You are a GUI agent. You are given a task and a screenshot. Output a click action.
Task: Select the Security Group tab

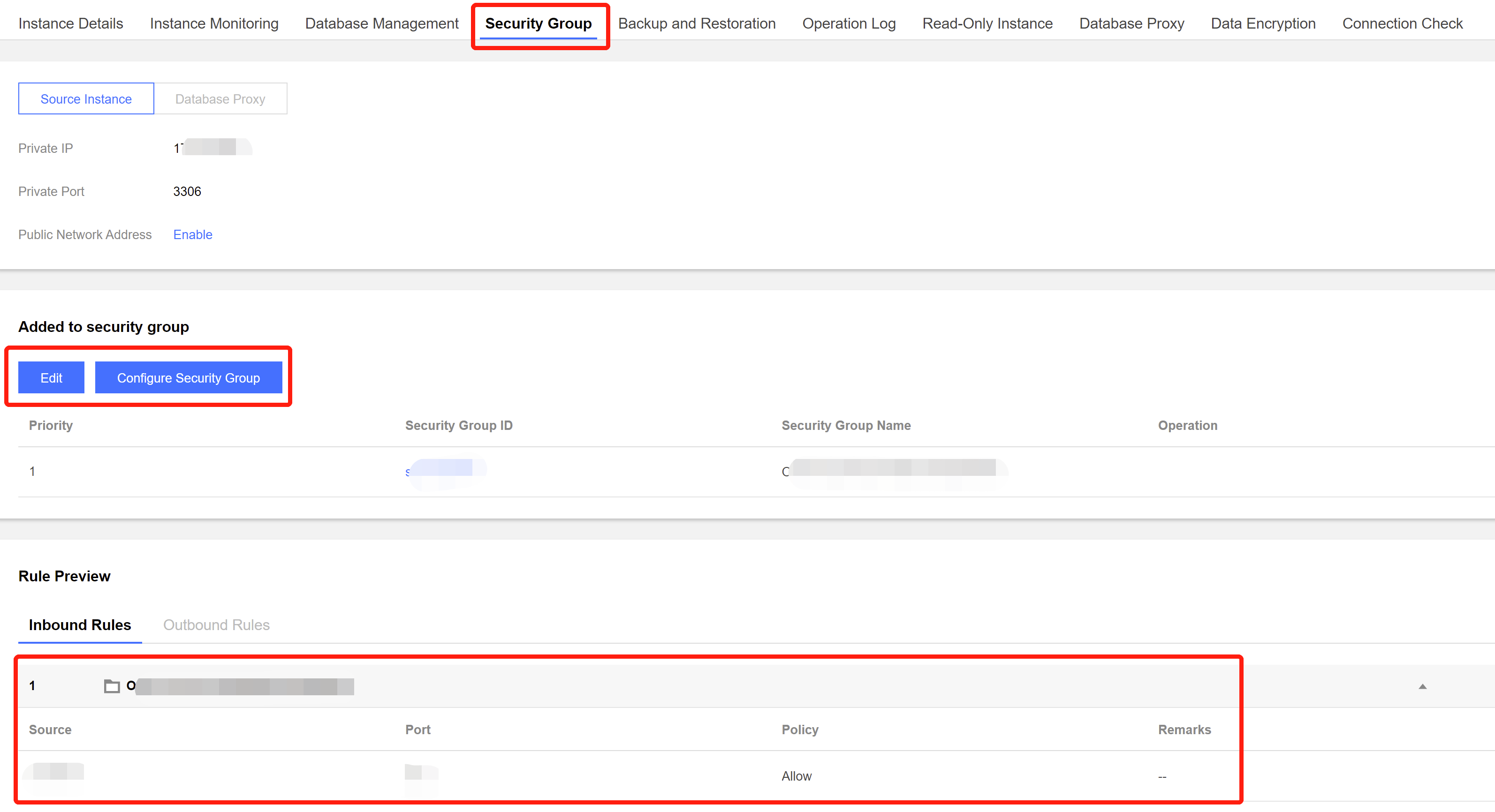point(538,23)
